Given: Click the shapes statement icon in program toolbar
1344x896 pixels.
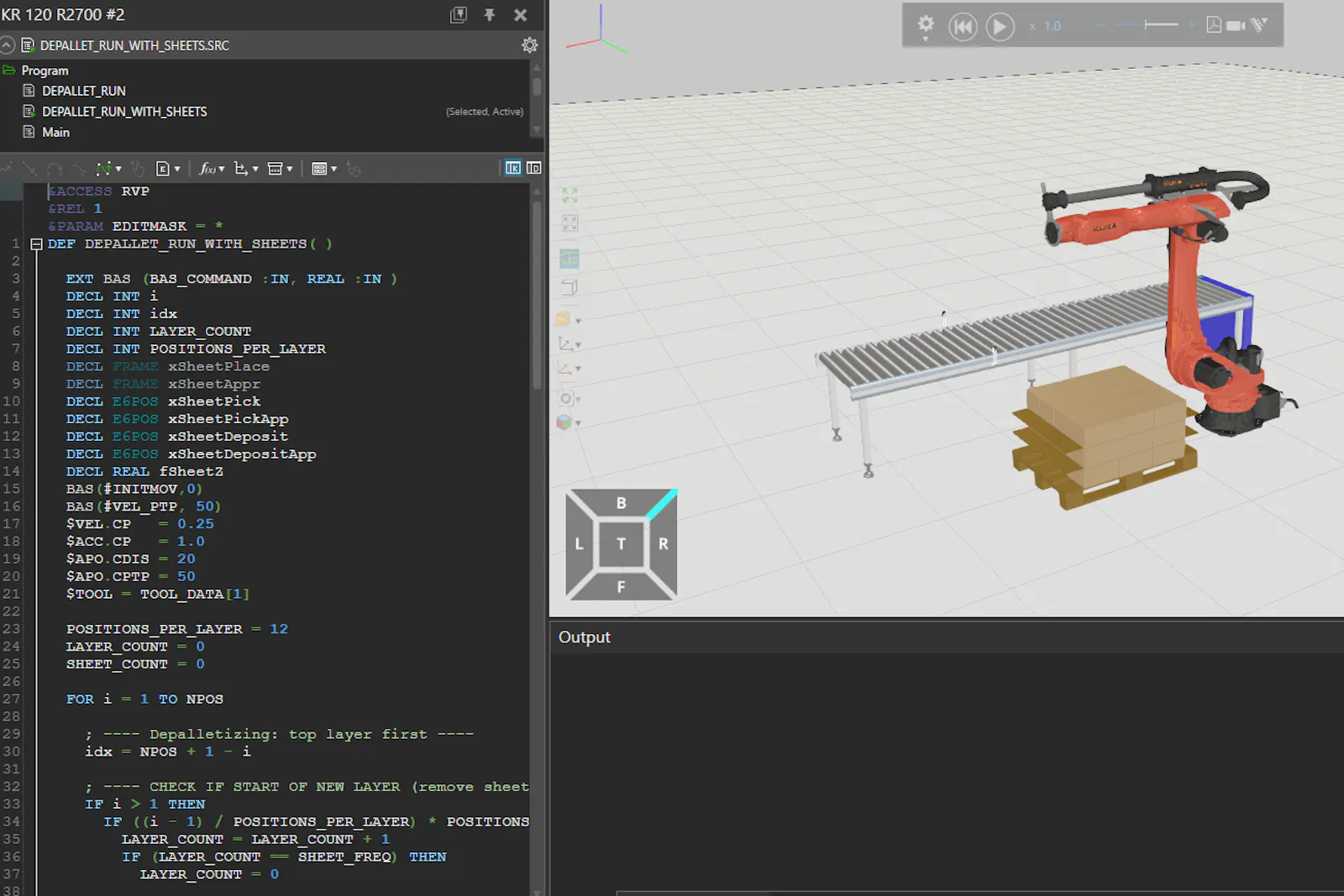Looking at the screenshot, I should 354,169.
